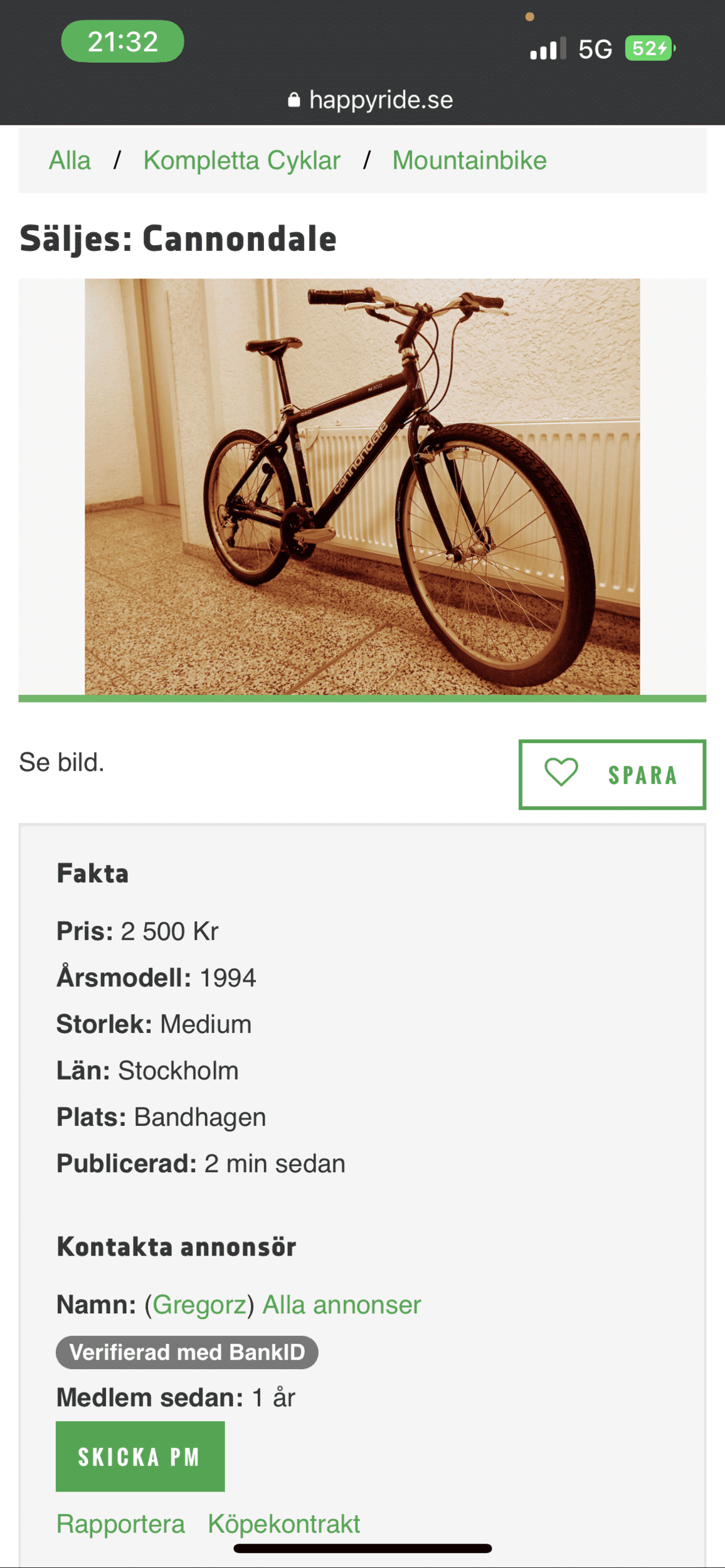This screenshot has width=725, height=1568.
Task: Tap the orange microphone indicator dot
Action: pos(530,17)
